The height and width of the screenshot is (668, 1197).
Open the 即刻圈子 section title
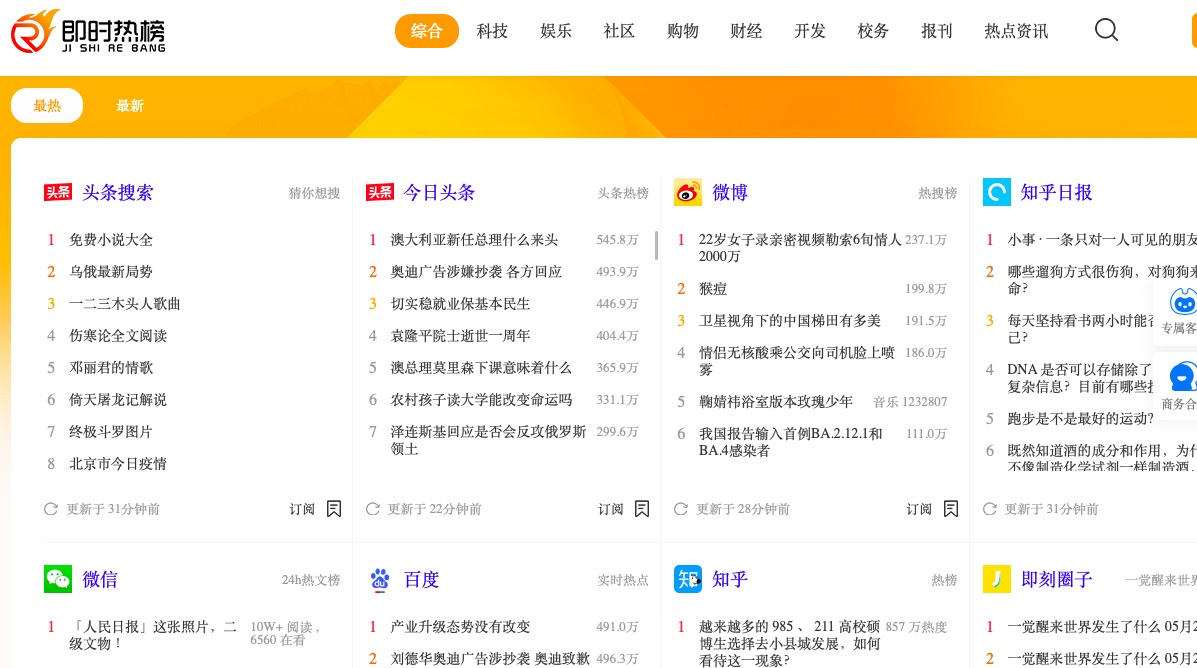pos(1057,579)
